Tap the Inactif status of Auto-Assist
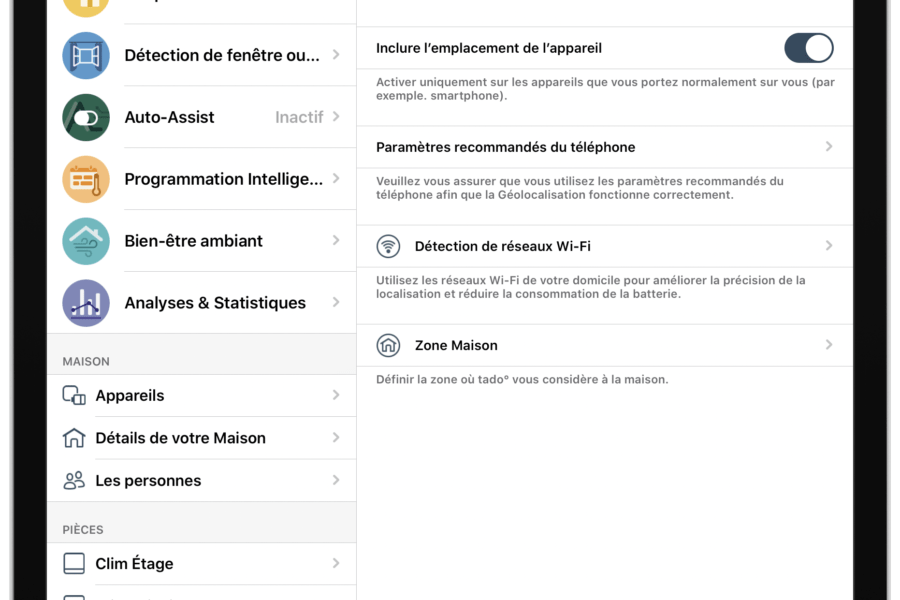This screenshot has width=900, height=600. [299, 117]
